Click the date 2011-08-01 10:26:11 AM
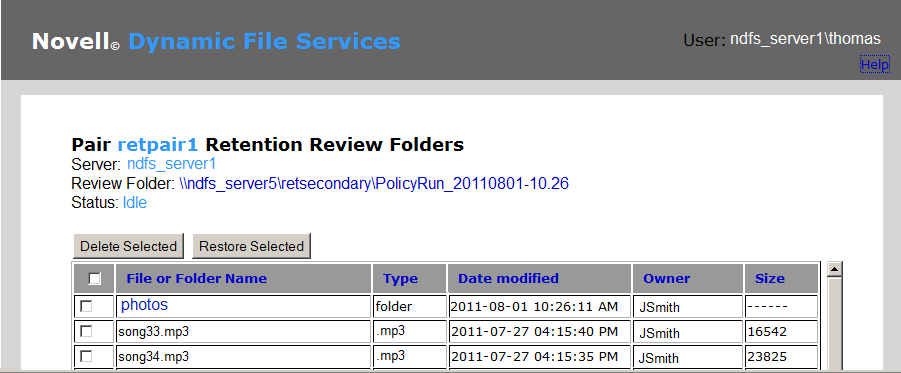 (534, 307)
